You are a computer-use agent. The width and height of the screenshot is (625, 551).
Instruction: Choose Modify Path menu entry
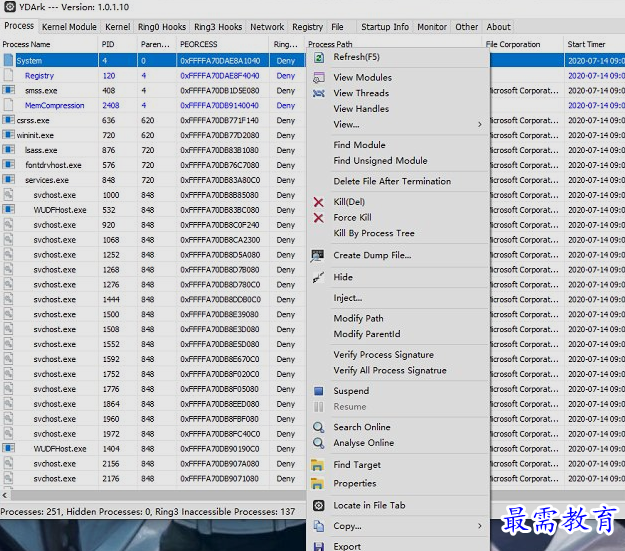click(358, 318)
